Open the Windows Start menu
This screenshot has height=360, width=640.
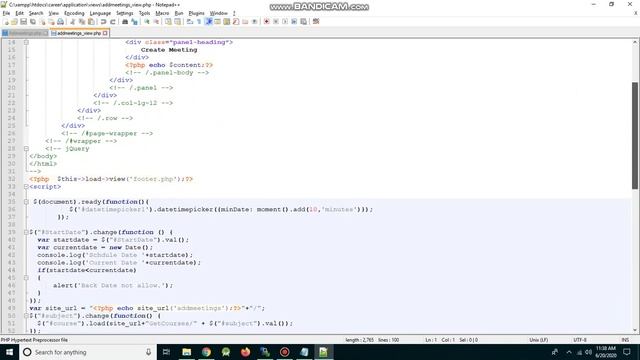[x=9, y=352]
